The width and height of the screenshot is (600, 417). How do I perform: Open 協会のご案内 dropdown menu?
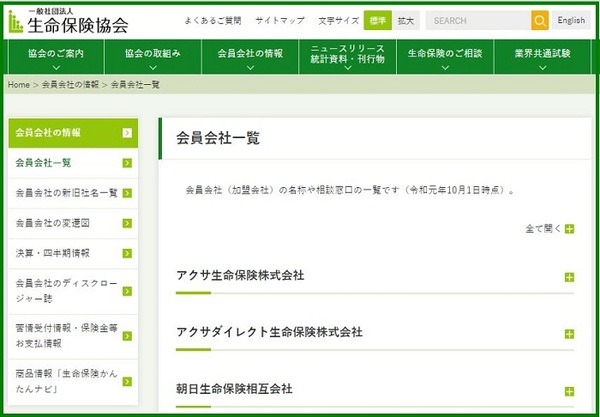pos(56,57)
